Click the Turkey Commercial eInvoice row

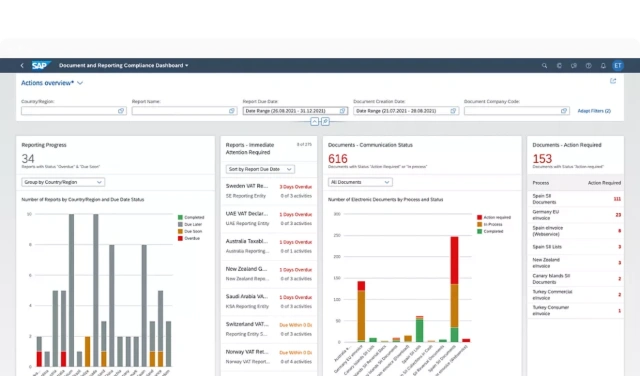576,294
